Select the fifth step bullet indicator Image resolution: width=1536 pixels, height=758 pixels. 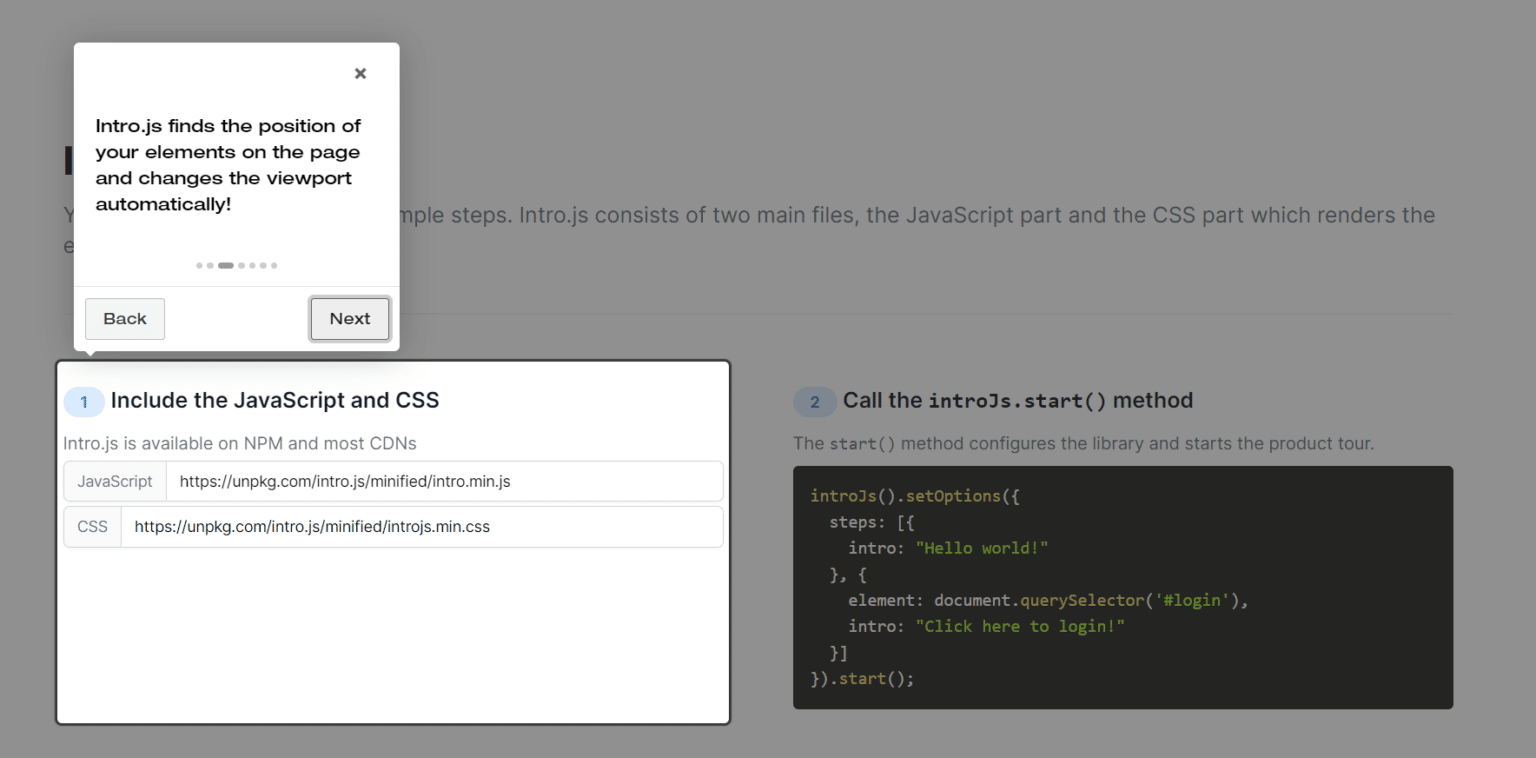tap(253, 266)
